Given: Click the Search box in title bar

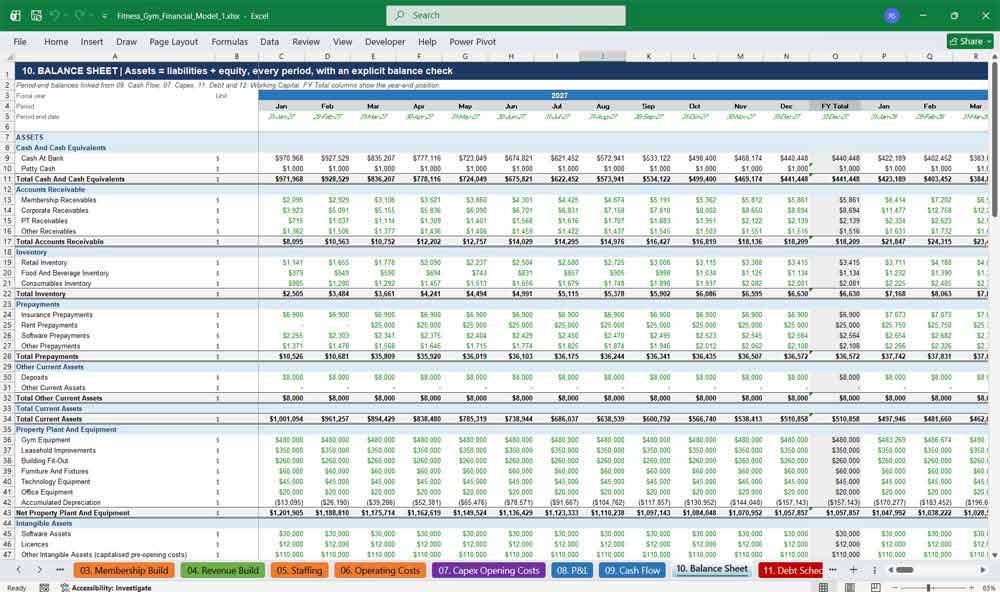Looking at the screenshot, I should click(506, 15).
